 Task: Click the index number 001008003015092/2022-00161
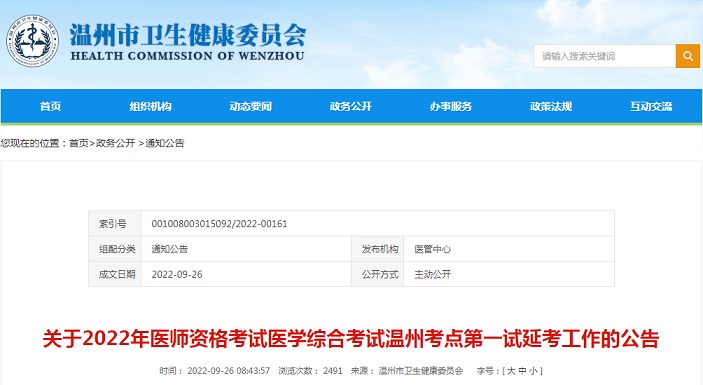coord(219,224)
